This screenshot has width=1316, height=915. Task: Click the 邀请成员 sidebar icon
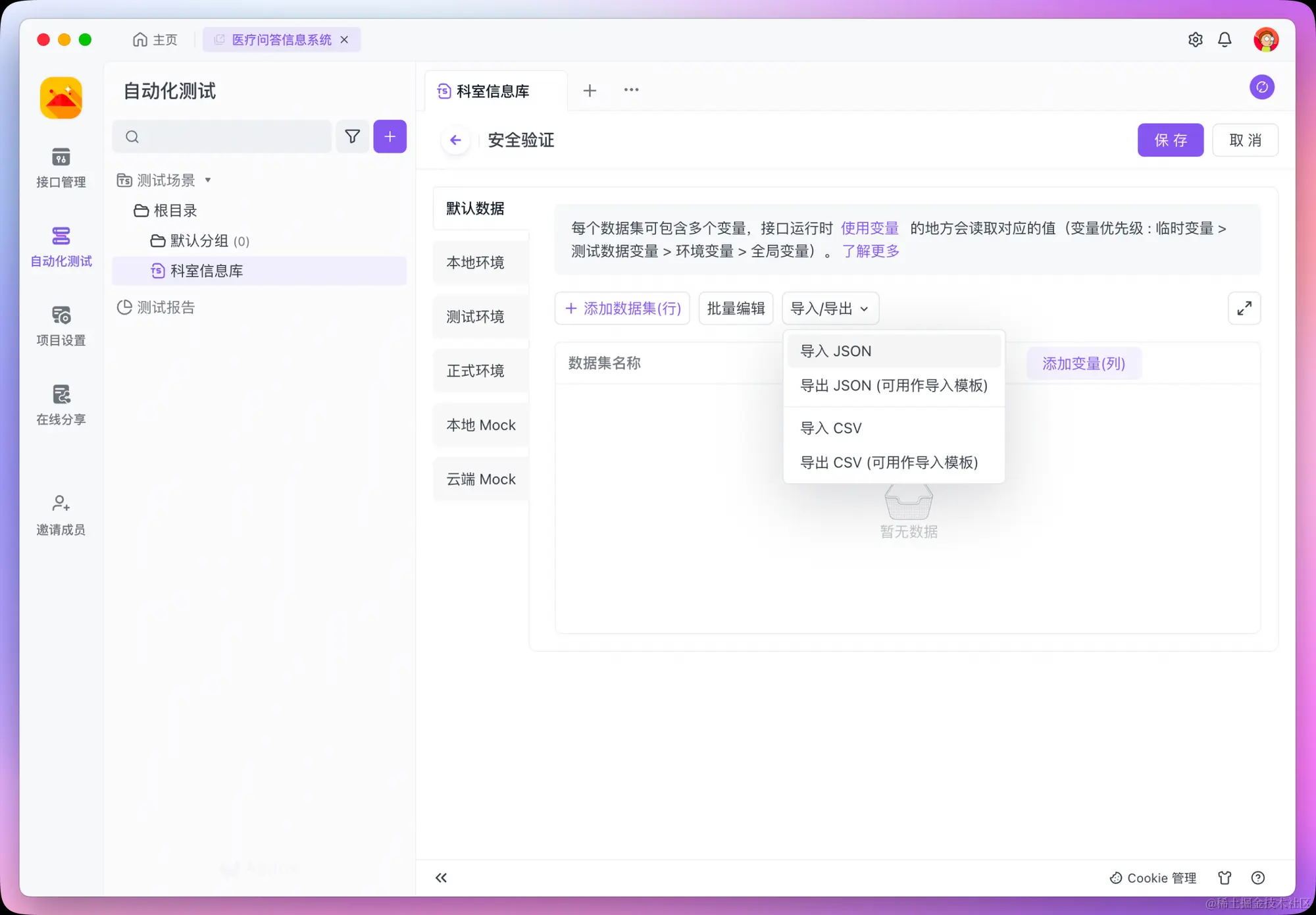click(61, 514)
